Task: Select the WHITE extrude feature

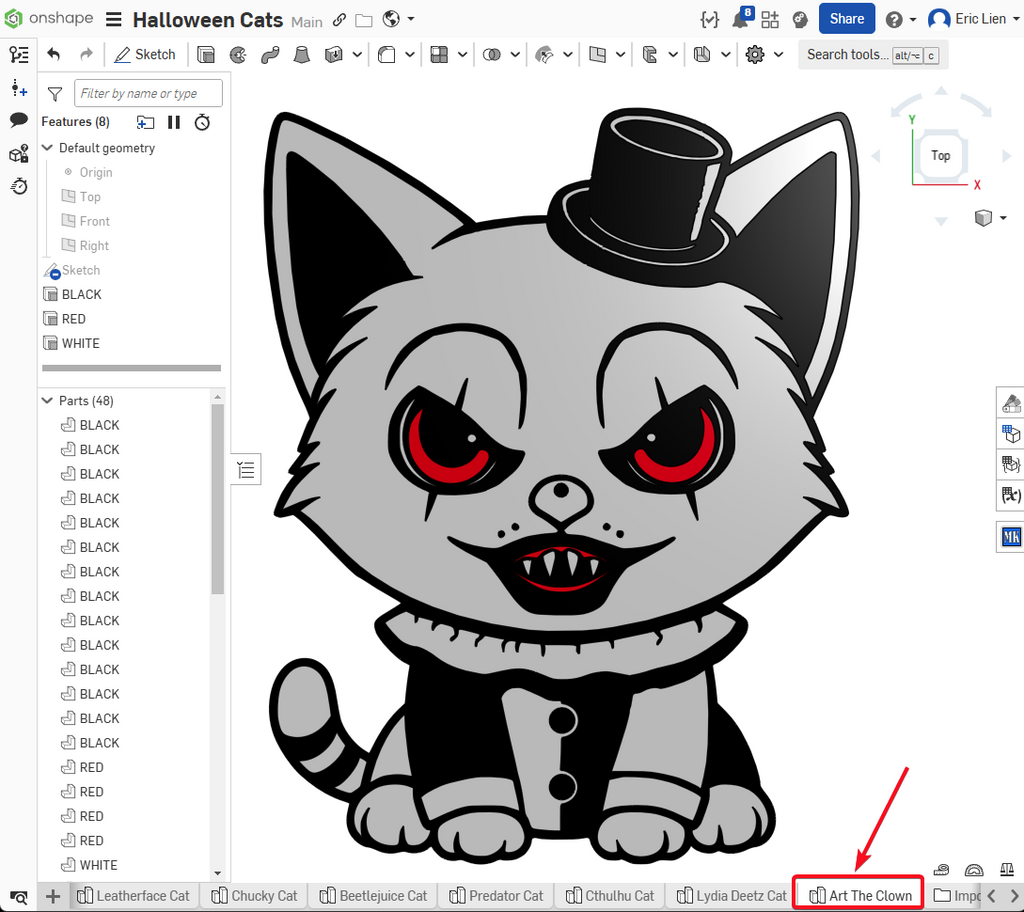Action: (80, 344)
